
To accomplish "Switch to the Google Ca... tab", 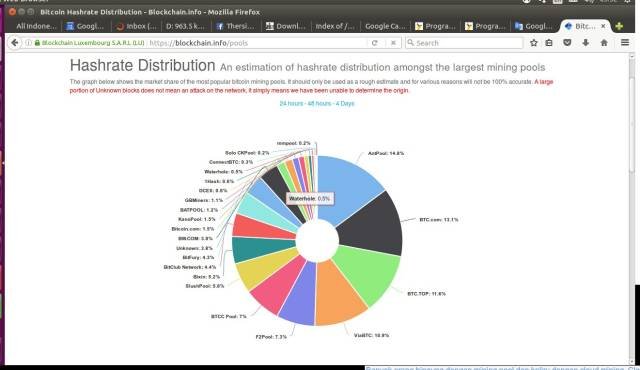I will [385, 26].
